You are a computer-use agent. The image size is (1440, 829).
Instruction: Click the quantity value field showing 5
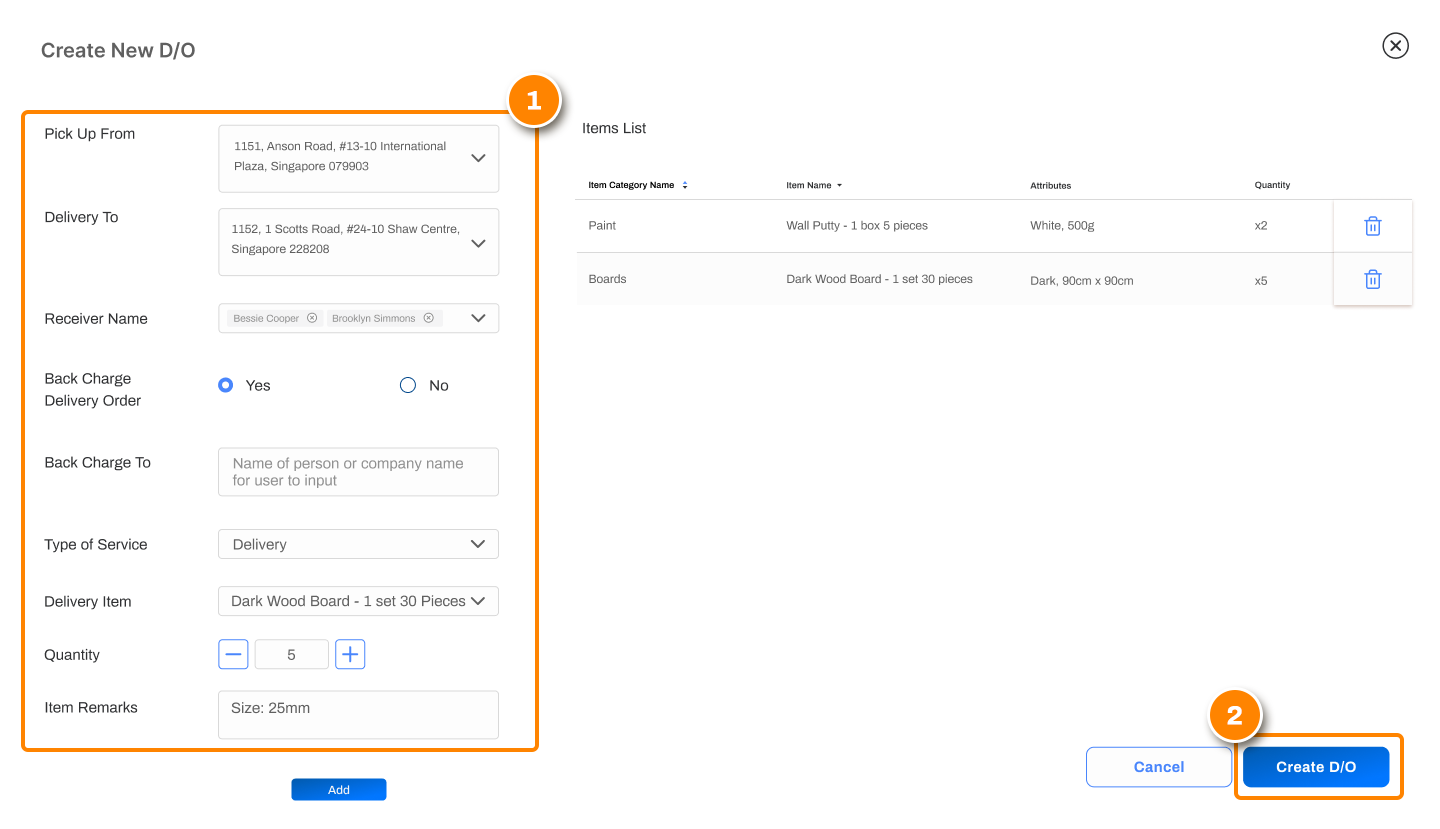pyautogui.click(x=292, y=655)
